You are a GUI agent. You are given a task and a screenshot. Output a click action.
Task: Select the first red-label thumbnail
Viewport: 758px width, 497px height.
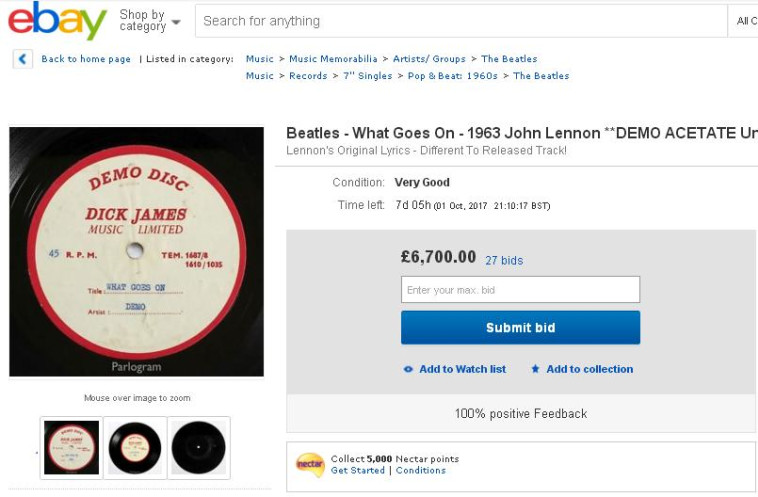tap(72, 447)
